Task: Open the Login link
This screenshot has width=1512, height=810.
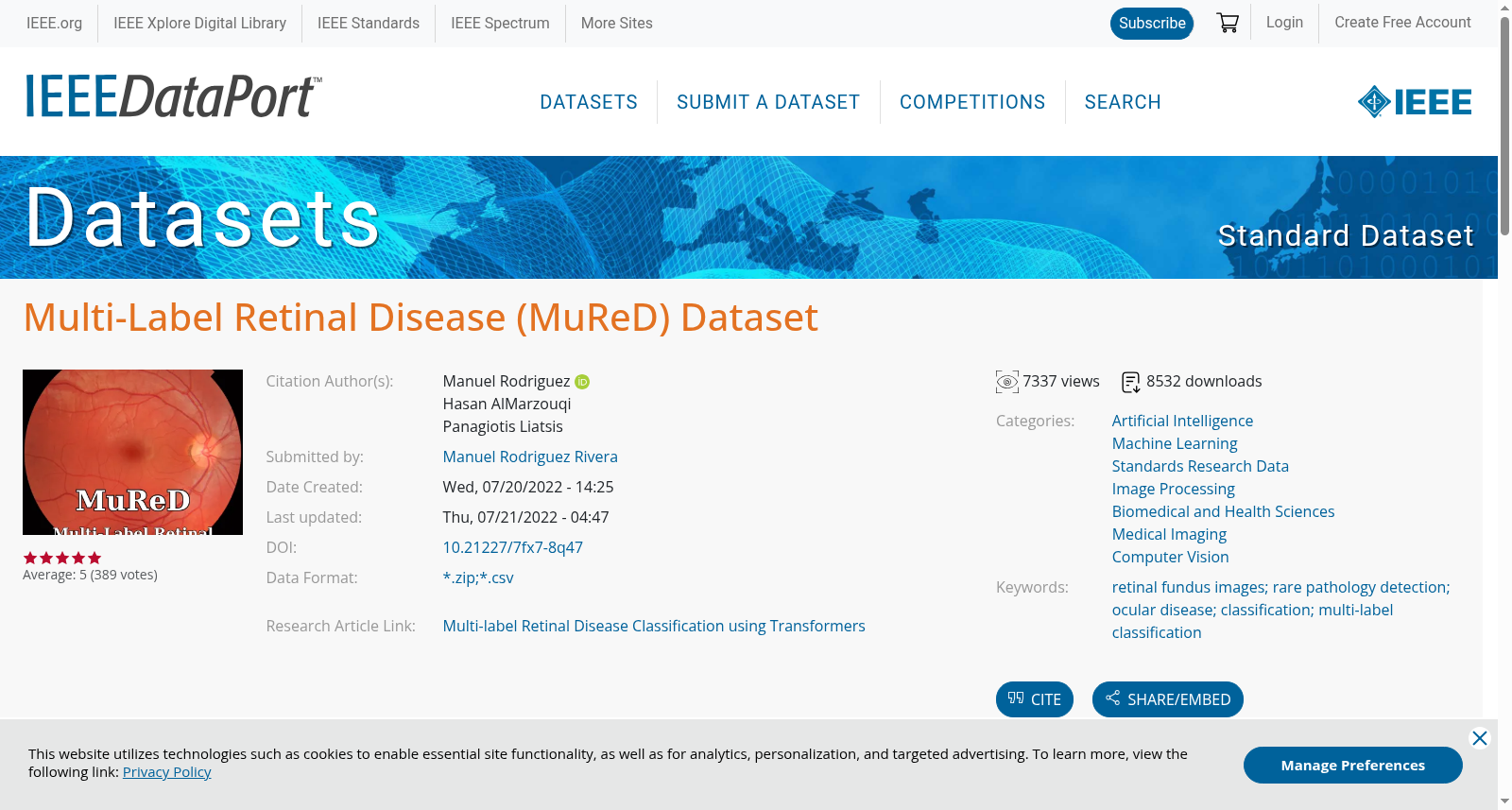Action: point(1284,23)
